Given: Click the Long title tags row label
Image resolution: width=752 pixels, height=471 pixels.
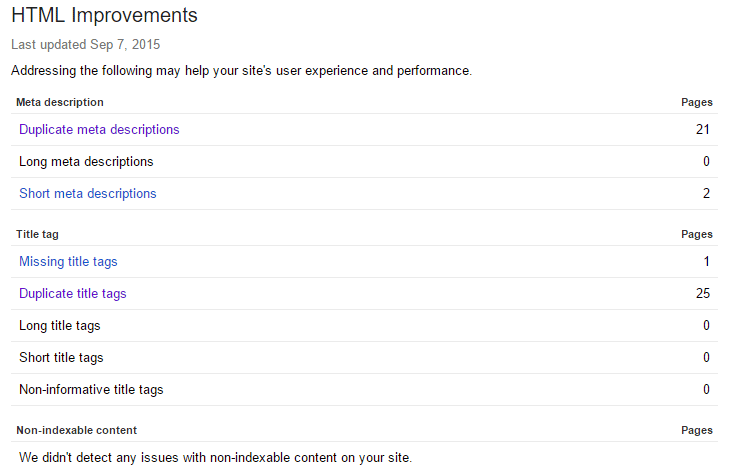Looking at the screenshot, I should coord(60,326).
